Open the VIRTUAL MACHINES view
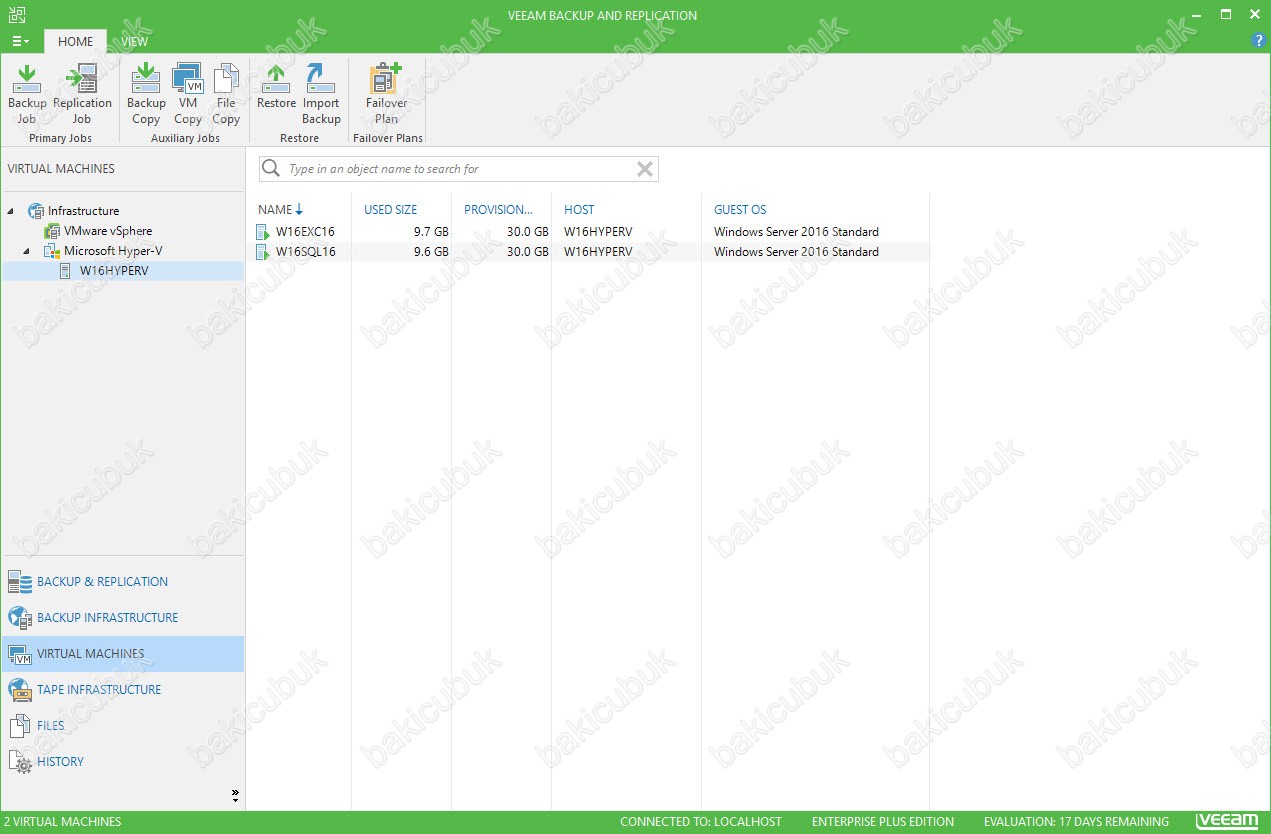The width and height of the screenshot is (1271, 834). (123, 654)
